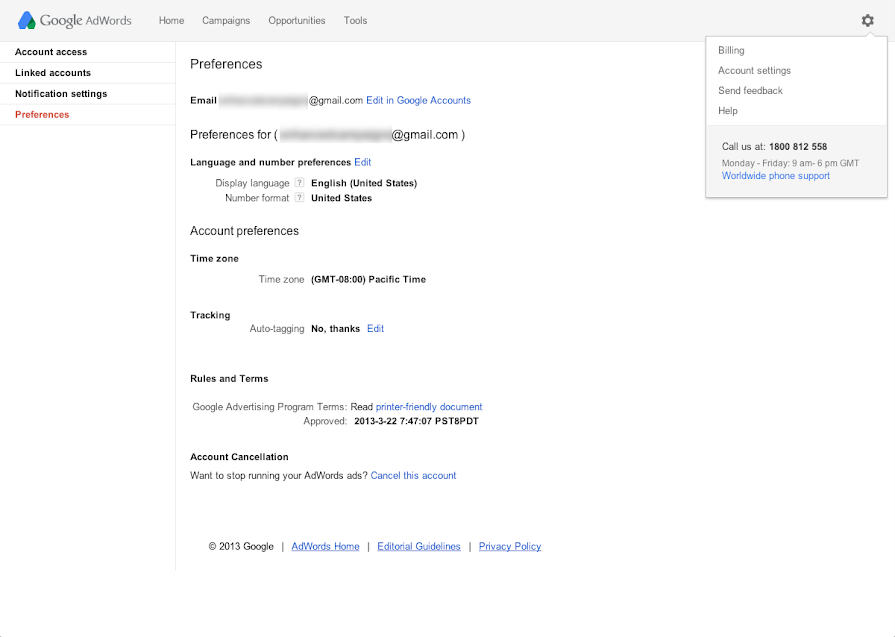Click help icon next to Display language

299,183
